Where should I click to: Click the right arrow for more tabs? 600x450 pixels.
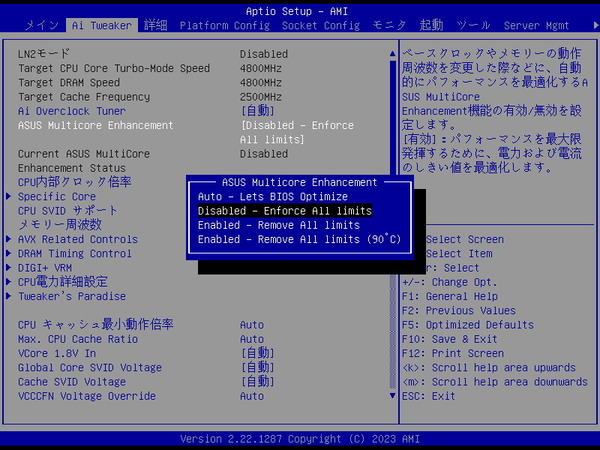[595, 26]
